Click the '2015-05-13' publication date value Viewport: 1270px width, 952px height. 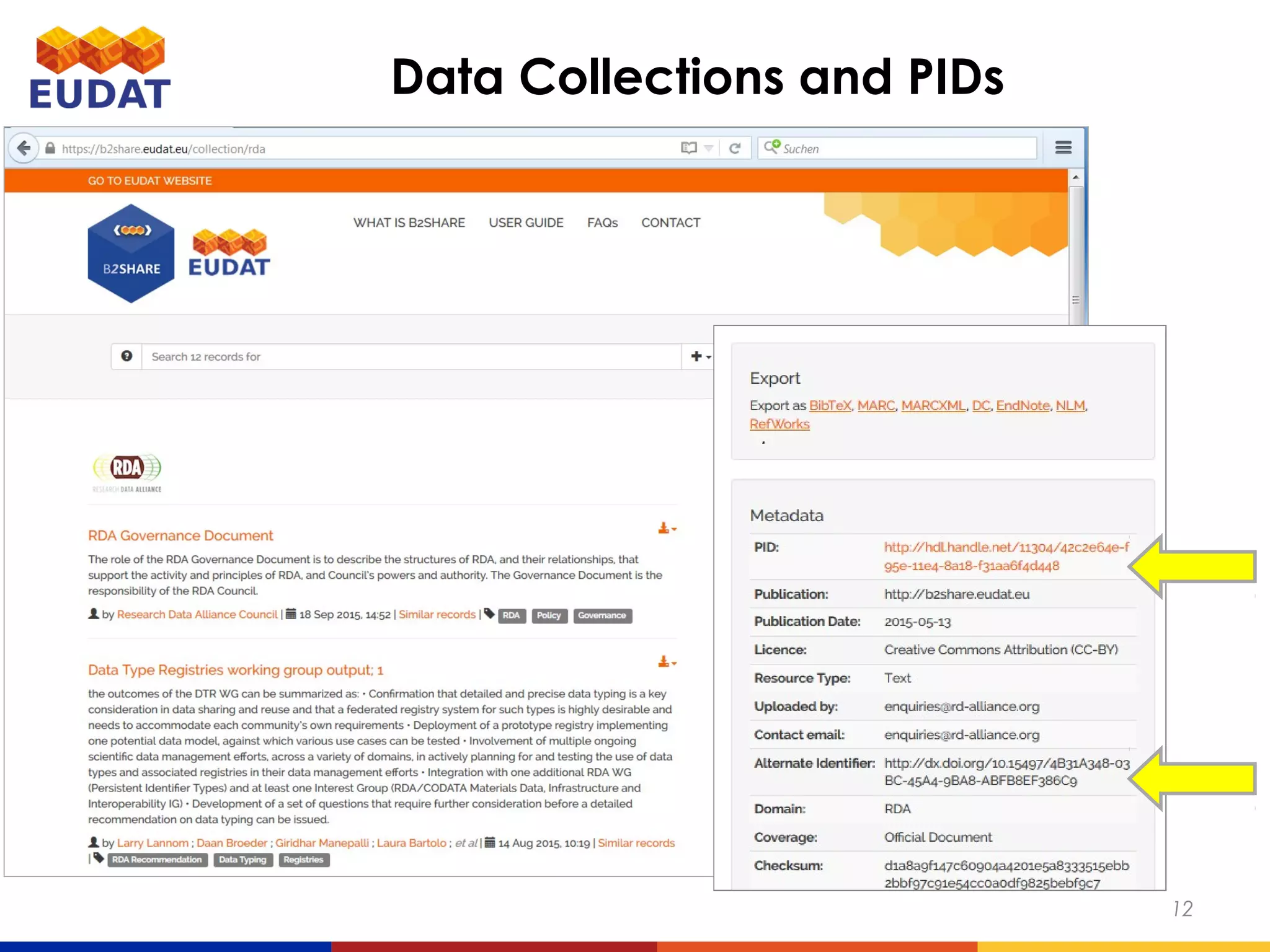click(x=917, y=622)
